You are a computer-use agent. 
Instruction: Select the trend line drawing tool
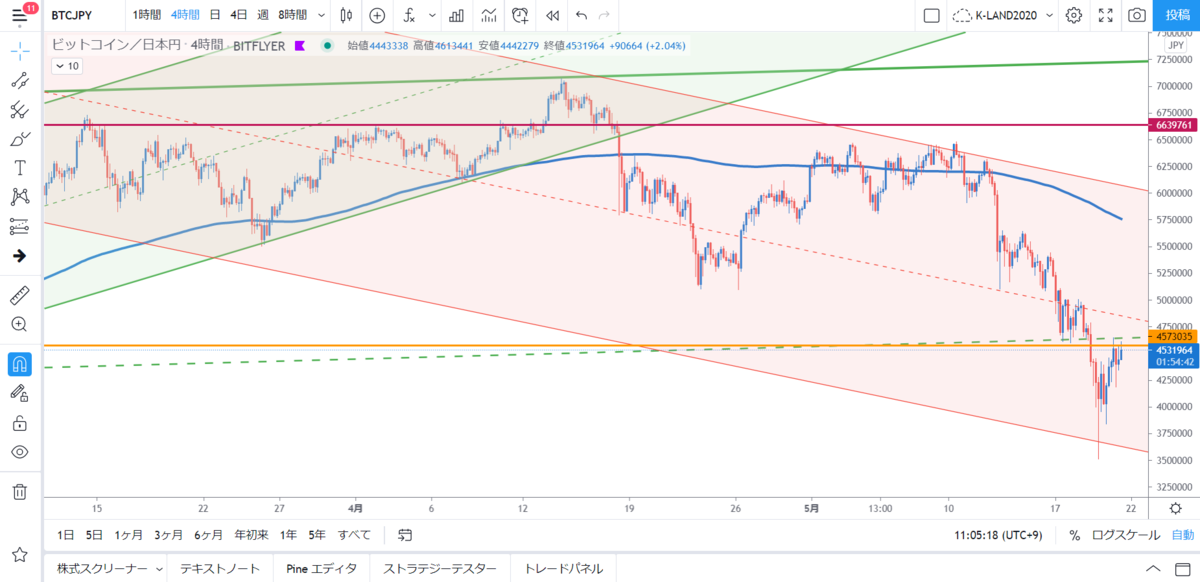point(19,81)
